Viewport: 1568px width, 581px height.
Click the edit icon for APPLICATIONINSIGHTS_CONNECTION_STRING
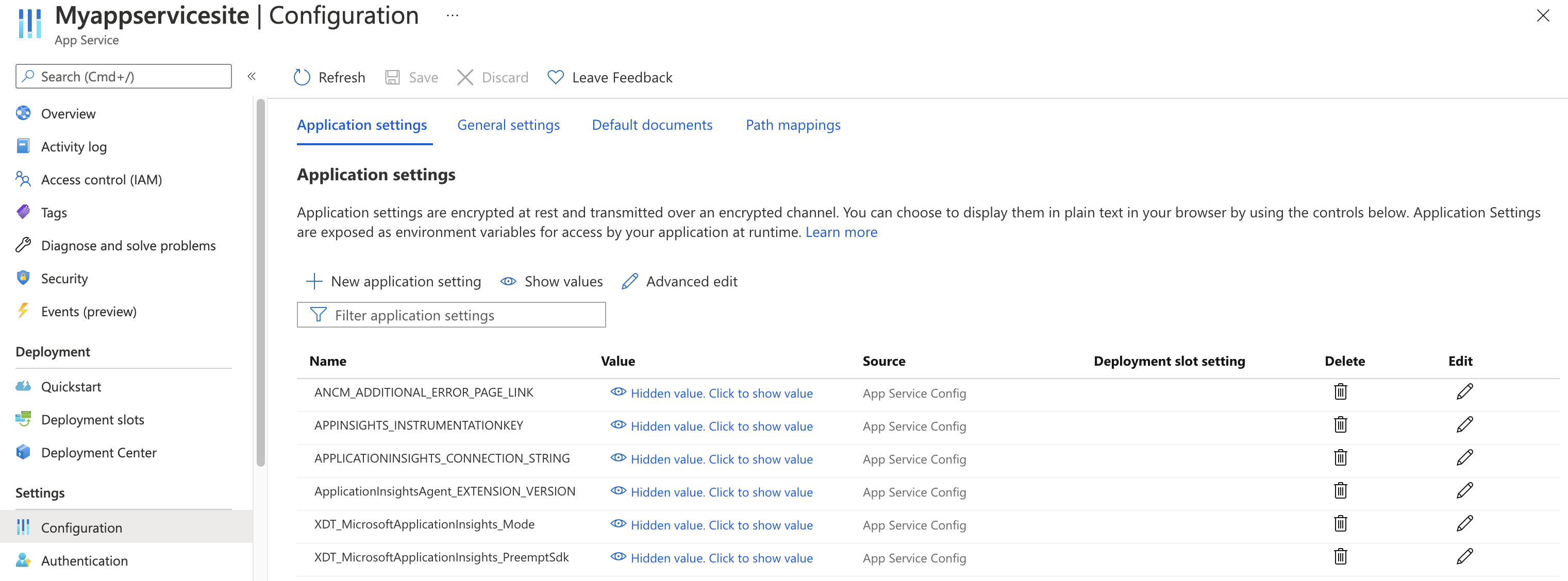click(x=1464, y=458)
